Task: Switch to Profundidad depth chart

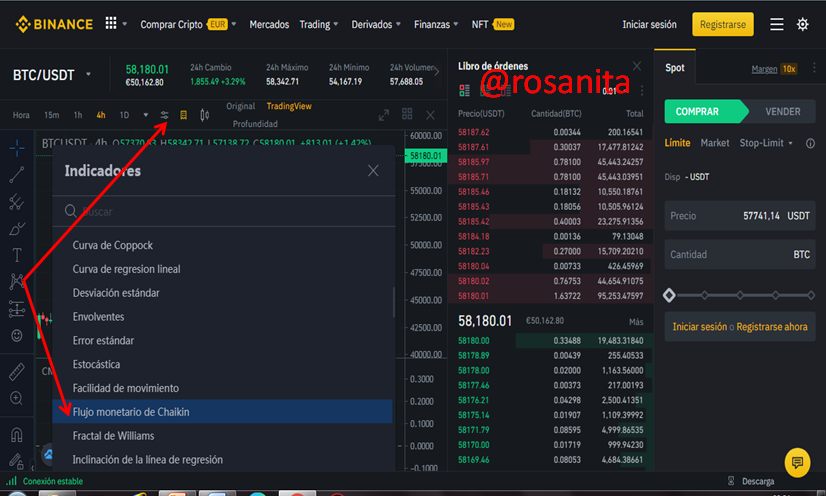Action: click(x=255, y=124)
